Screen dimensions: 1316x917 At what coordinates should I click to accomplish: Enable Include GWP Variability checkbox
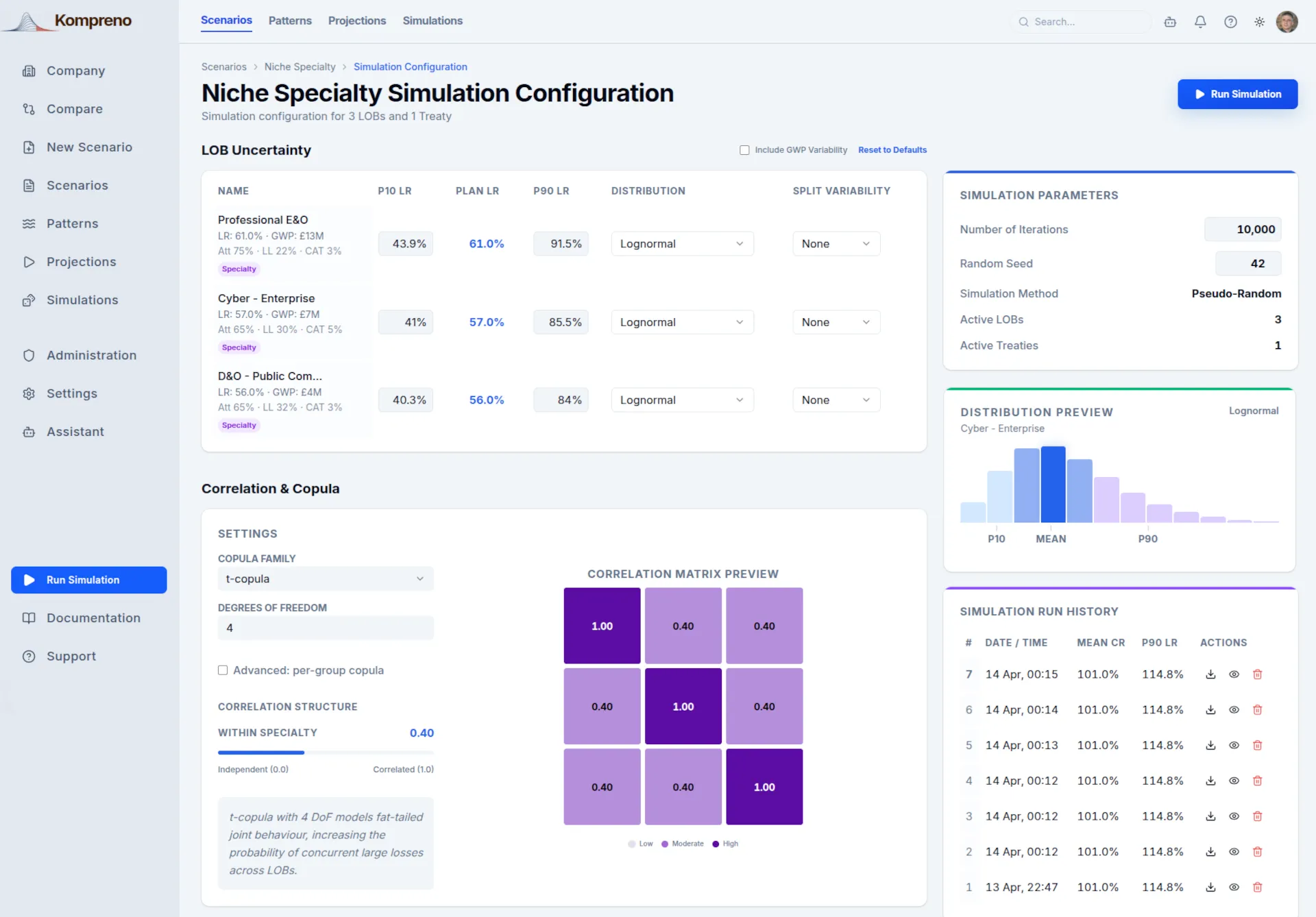(744, 150)
